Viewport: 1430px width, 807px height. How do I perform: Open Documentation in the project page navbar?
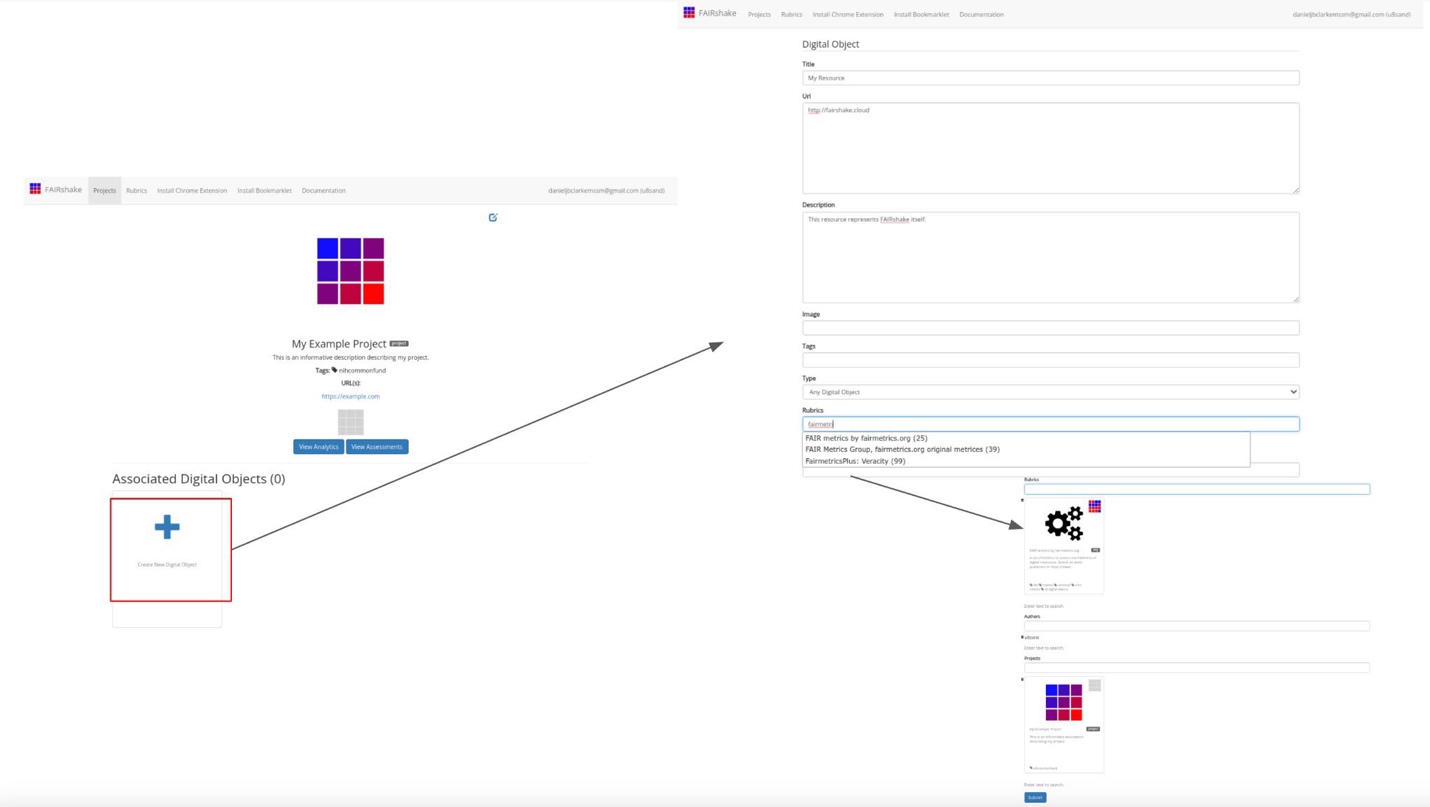pyautogui.click(x=324, y=190)
